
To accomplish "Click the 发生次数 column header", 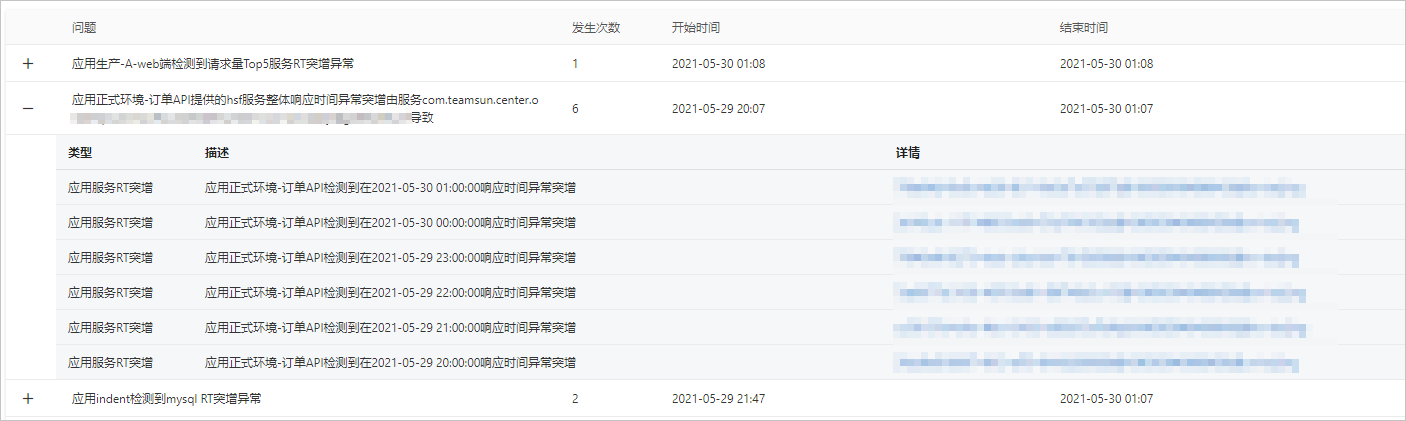I will [x=596, y=27].
